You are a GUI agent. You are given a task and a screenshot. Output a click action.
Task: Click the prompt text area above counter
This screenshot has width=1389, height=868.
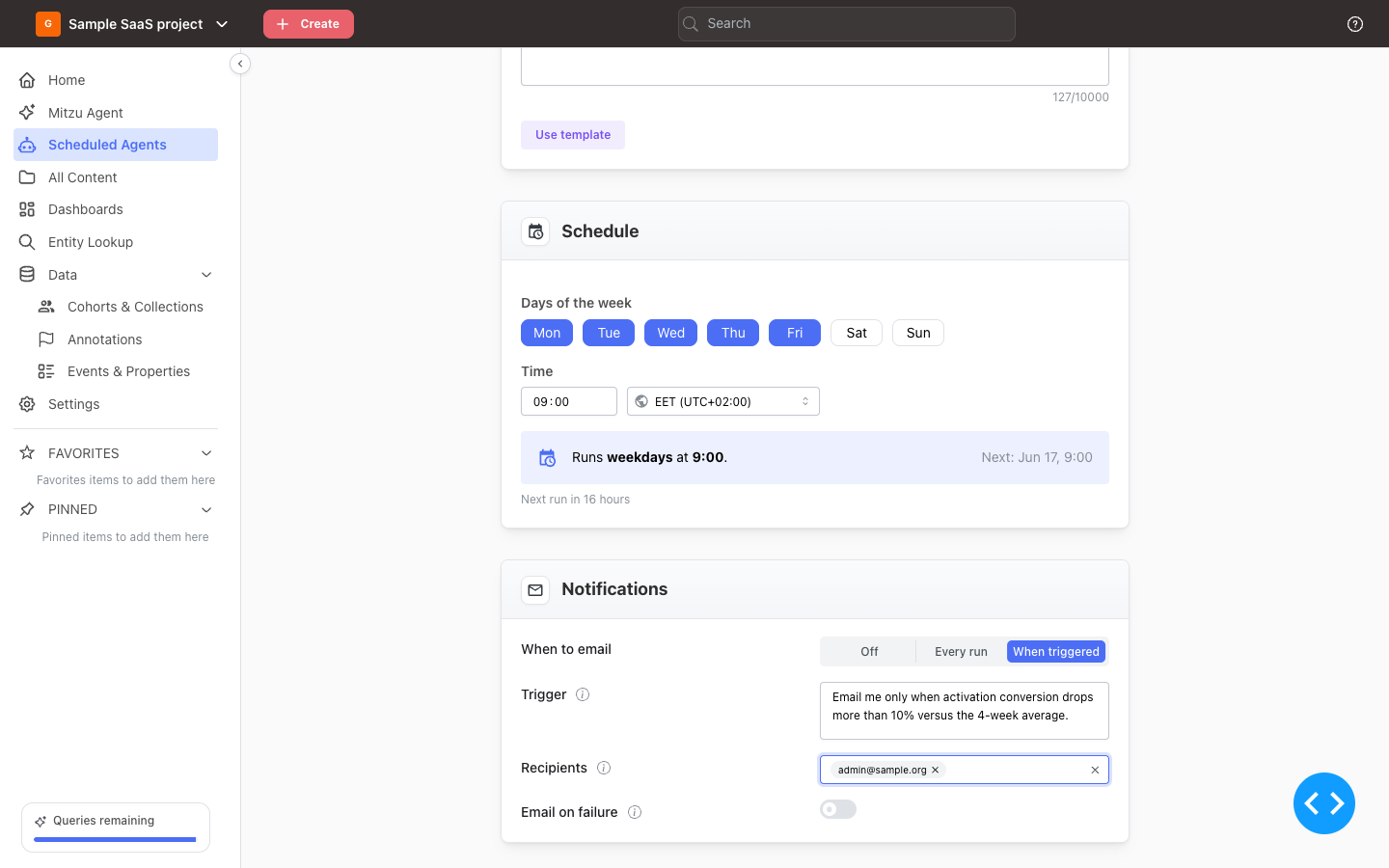815,67
